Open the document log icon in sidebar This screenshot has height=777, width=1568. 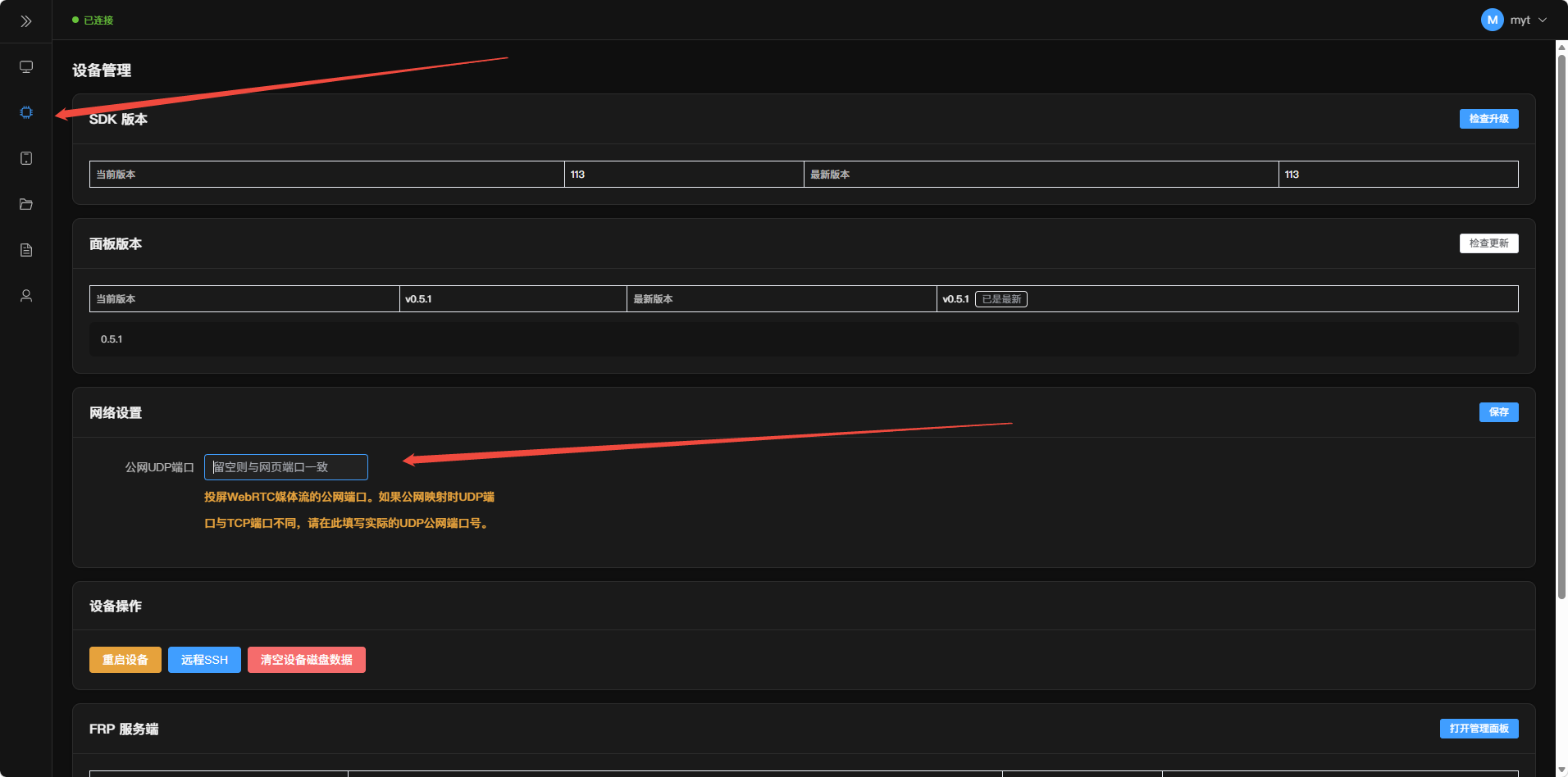click(26, 250)
